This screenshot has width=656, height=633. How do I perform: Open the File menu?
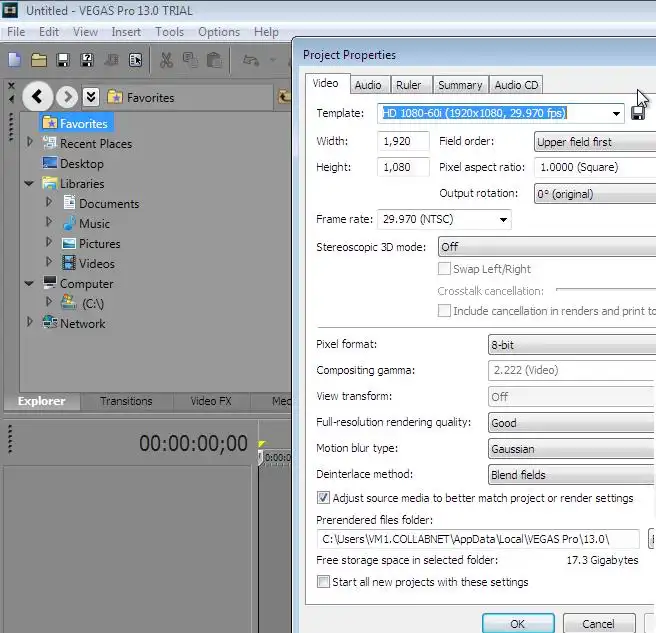click(16, 32)
